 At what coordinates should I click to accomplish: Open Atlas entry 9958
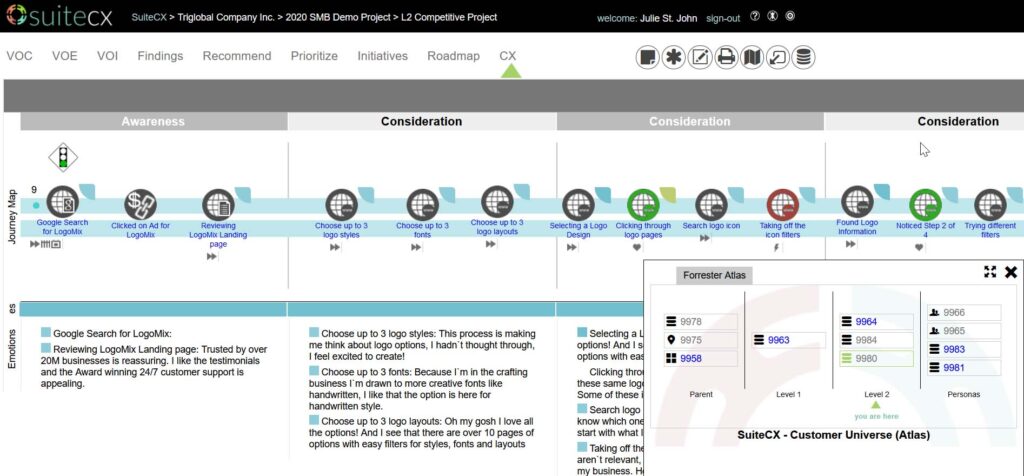click(701, 358)
